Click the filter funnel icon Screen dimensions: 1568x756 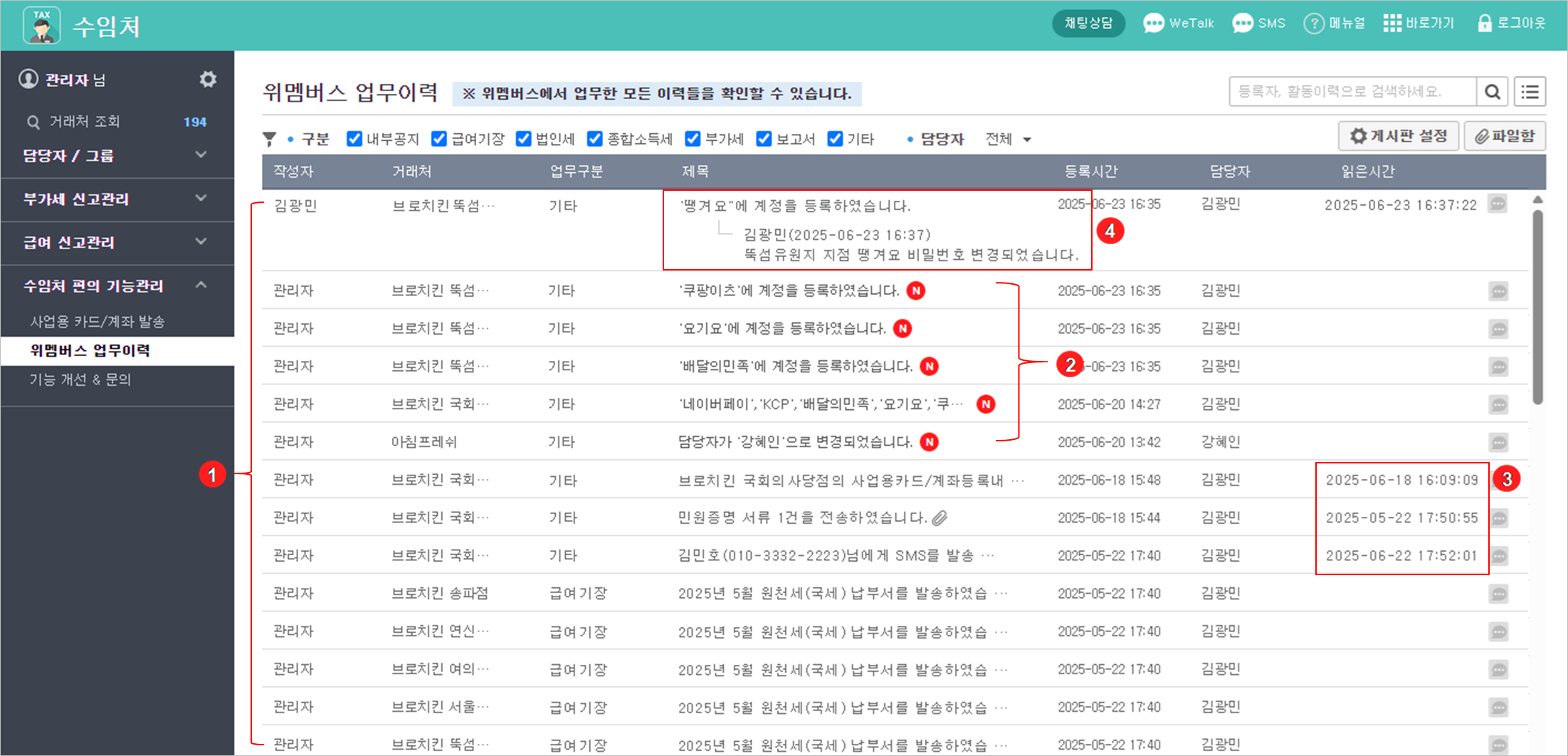[270, 139]
